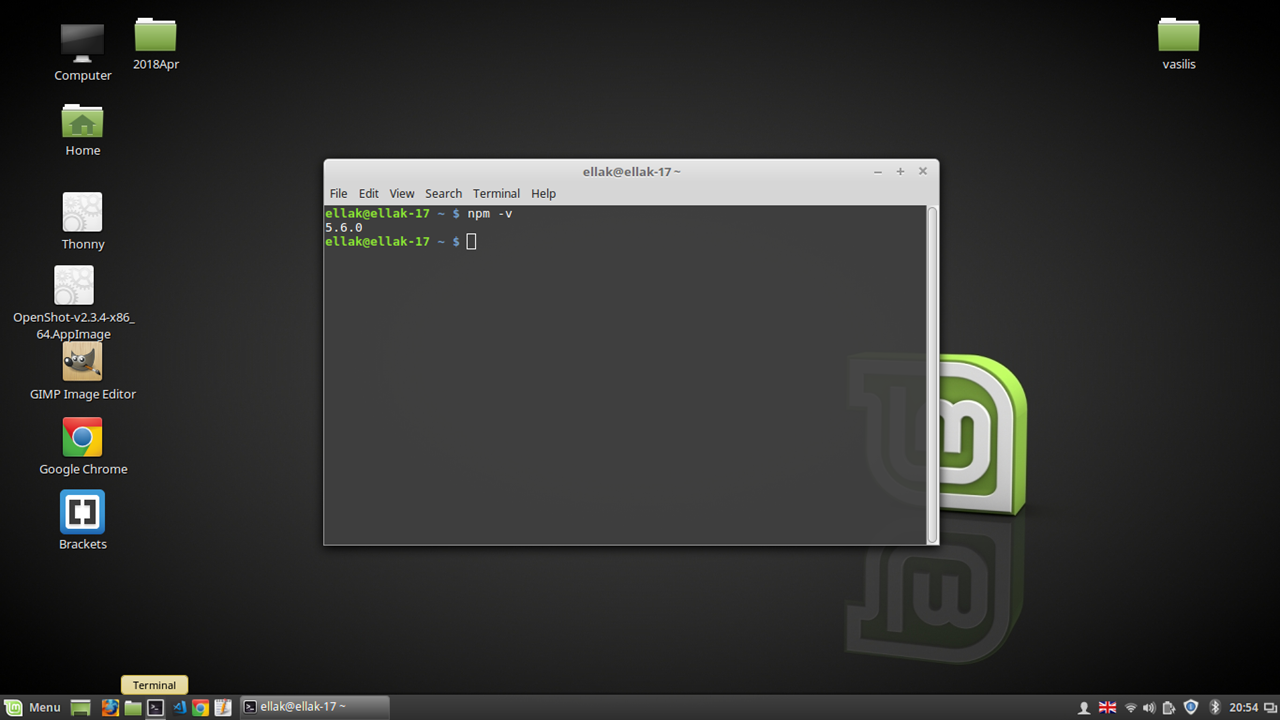
Task: Click the Bluetooth tray icon
Action: coord(1215,707)
